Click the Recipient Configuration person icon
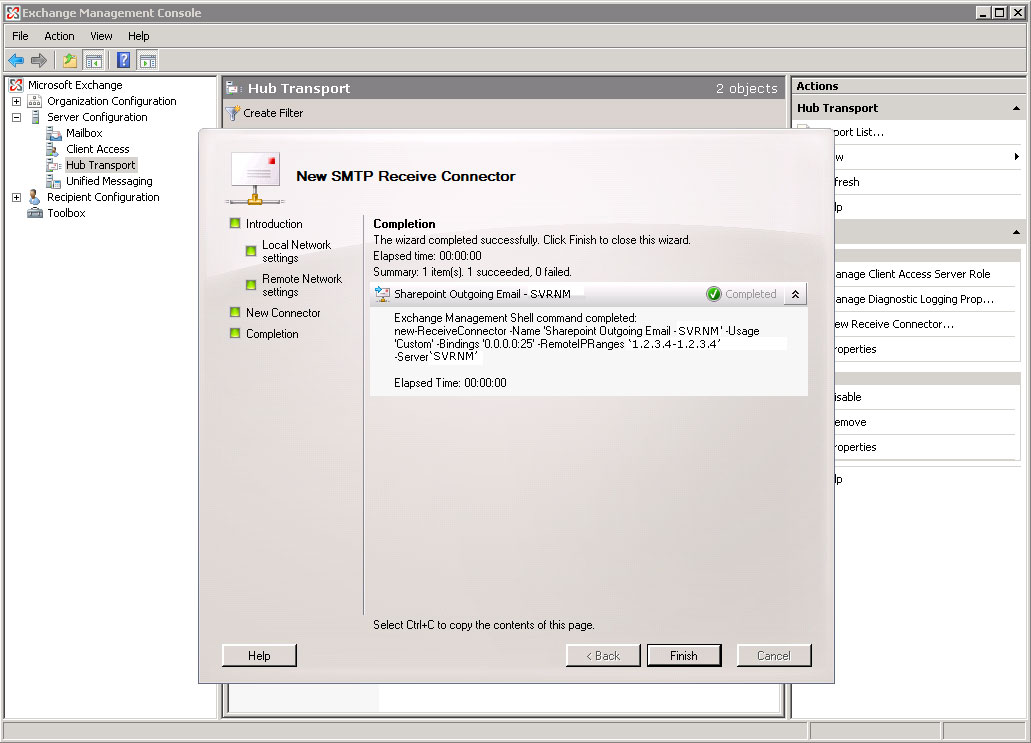1031x743 pixels. 34,197
